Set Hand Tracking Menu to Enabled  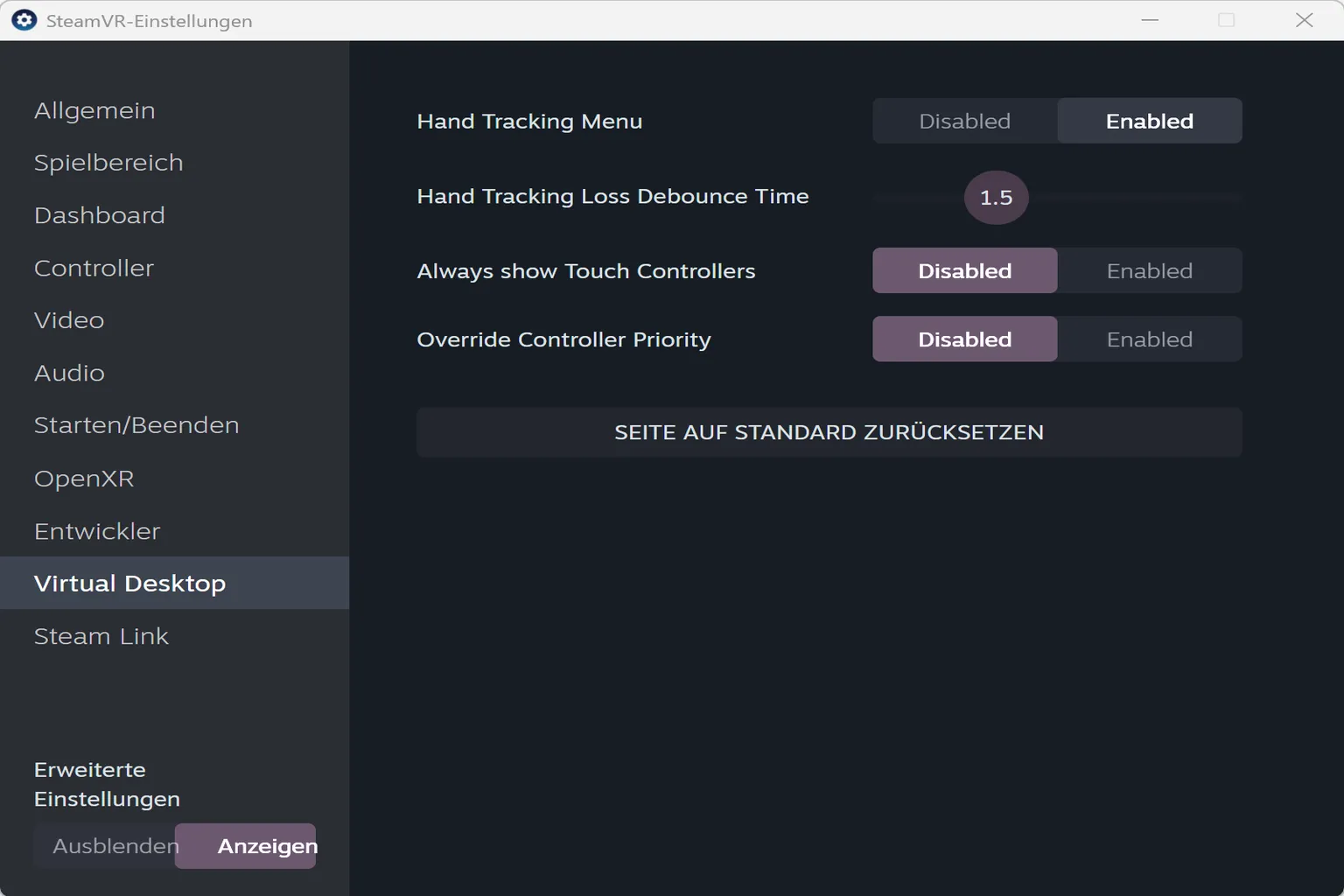1150,121
